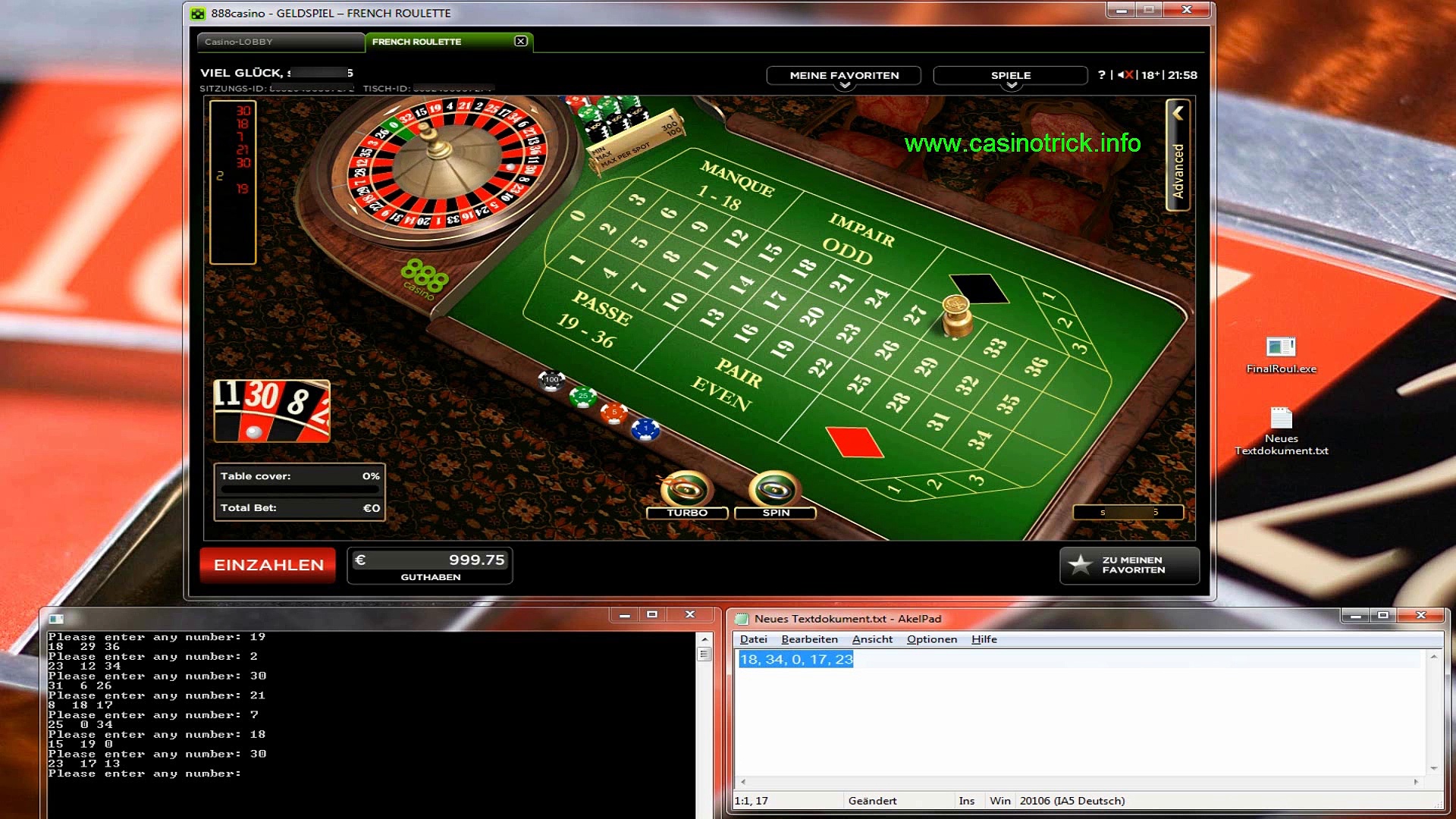Click the question mark help icon
This screenshot has height=819, width=1456.
[x=1102, y=75]
